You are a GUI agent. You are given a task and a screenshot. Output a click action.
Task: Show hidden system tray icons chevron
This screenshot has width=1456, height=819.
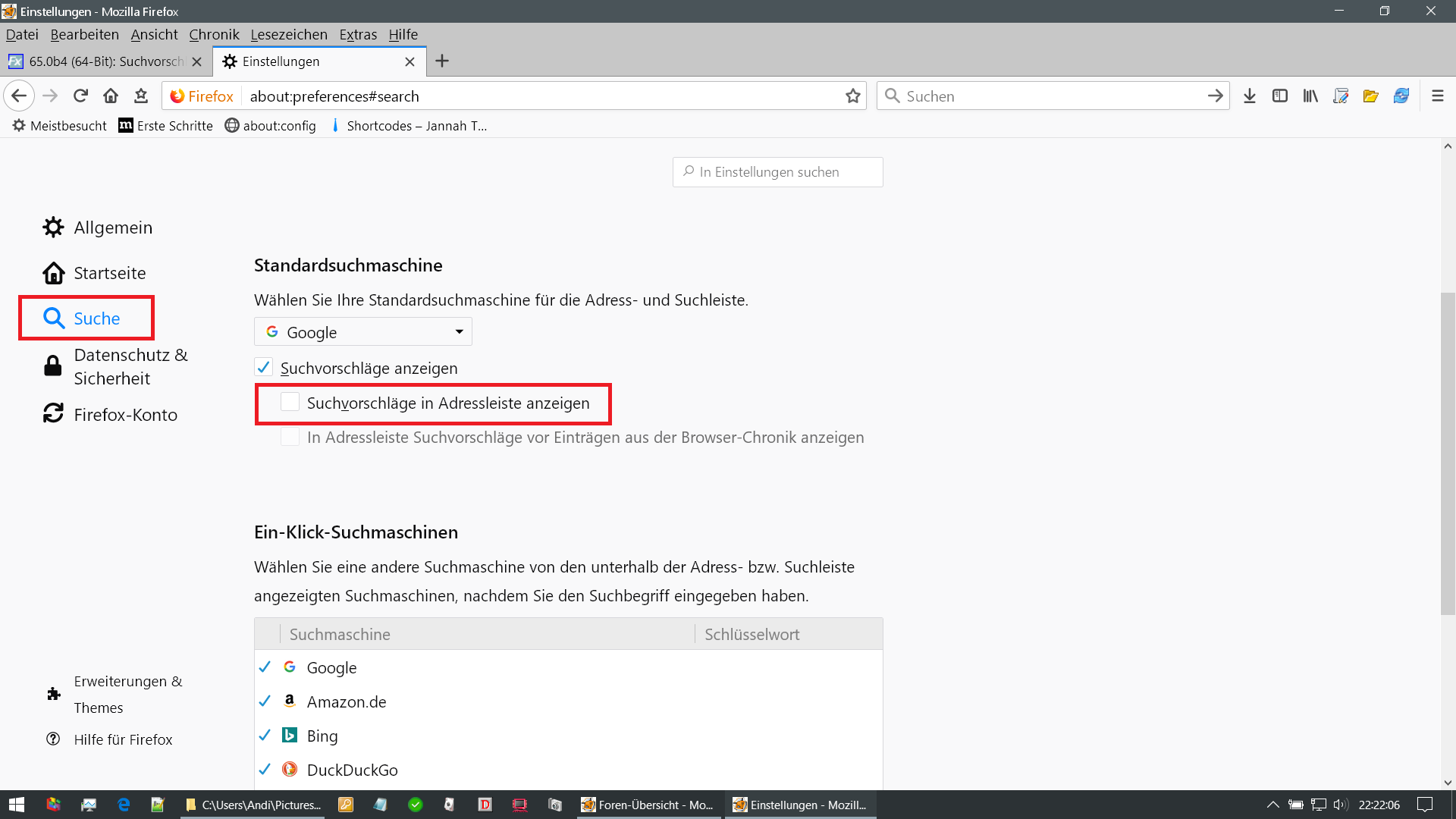pyautogui.click(x=1273, y=805)
